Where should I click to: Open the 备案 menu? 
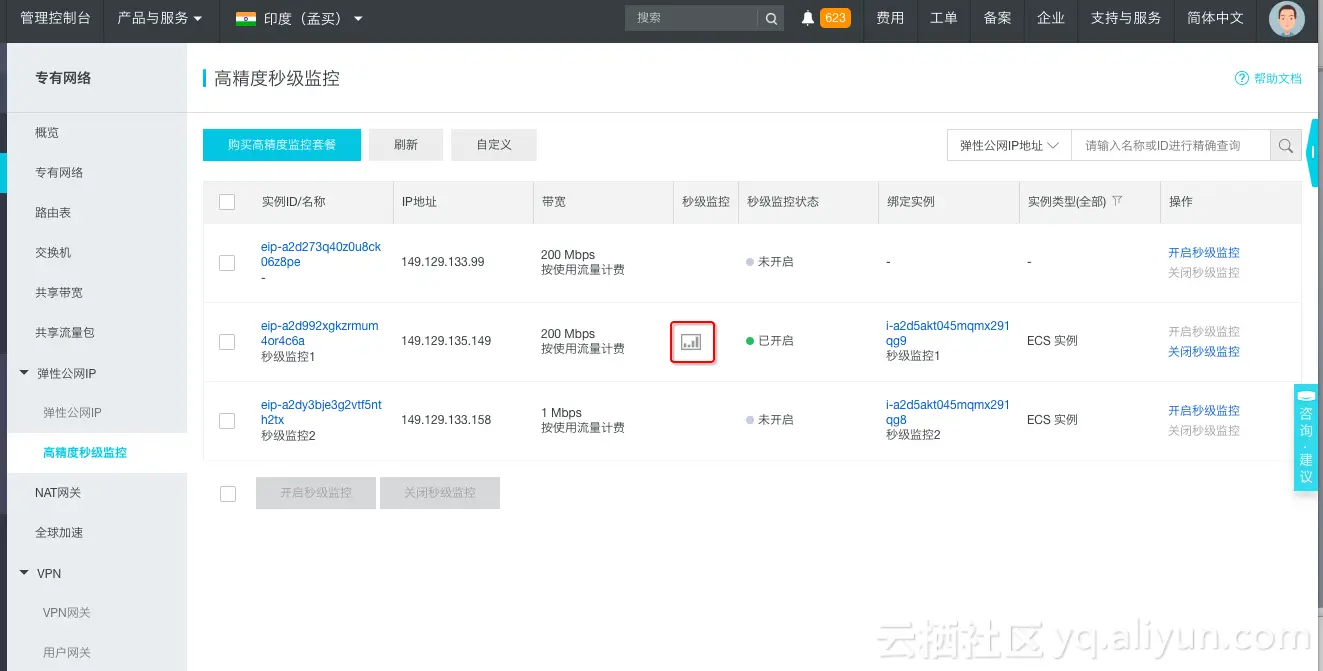click(x=997, y=18)
